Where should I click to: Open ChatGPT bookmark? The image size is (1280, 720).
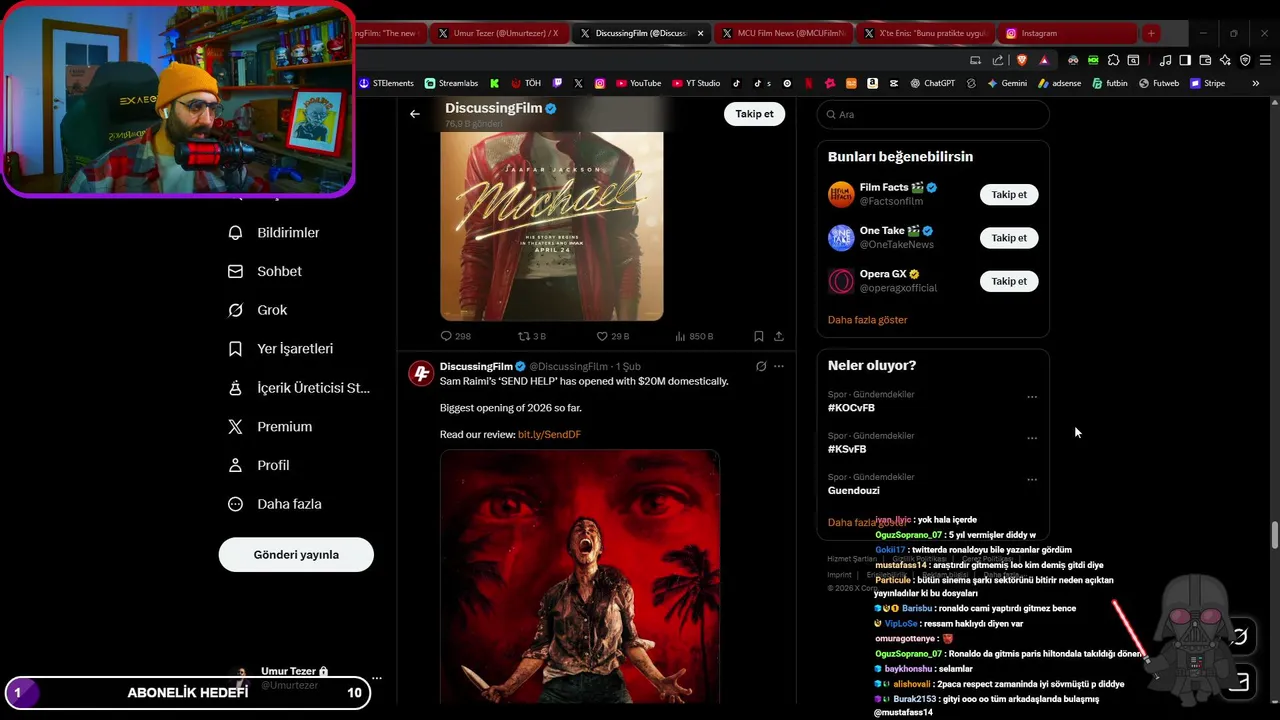[x=933, y=83]
